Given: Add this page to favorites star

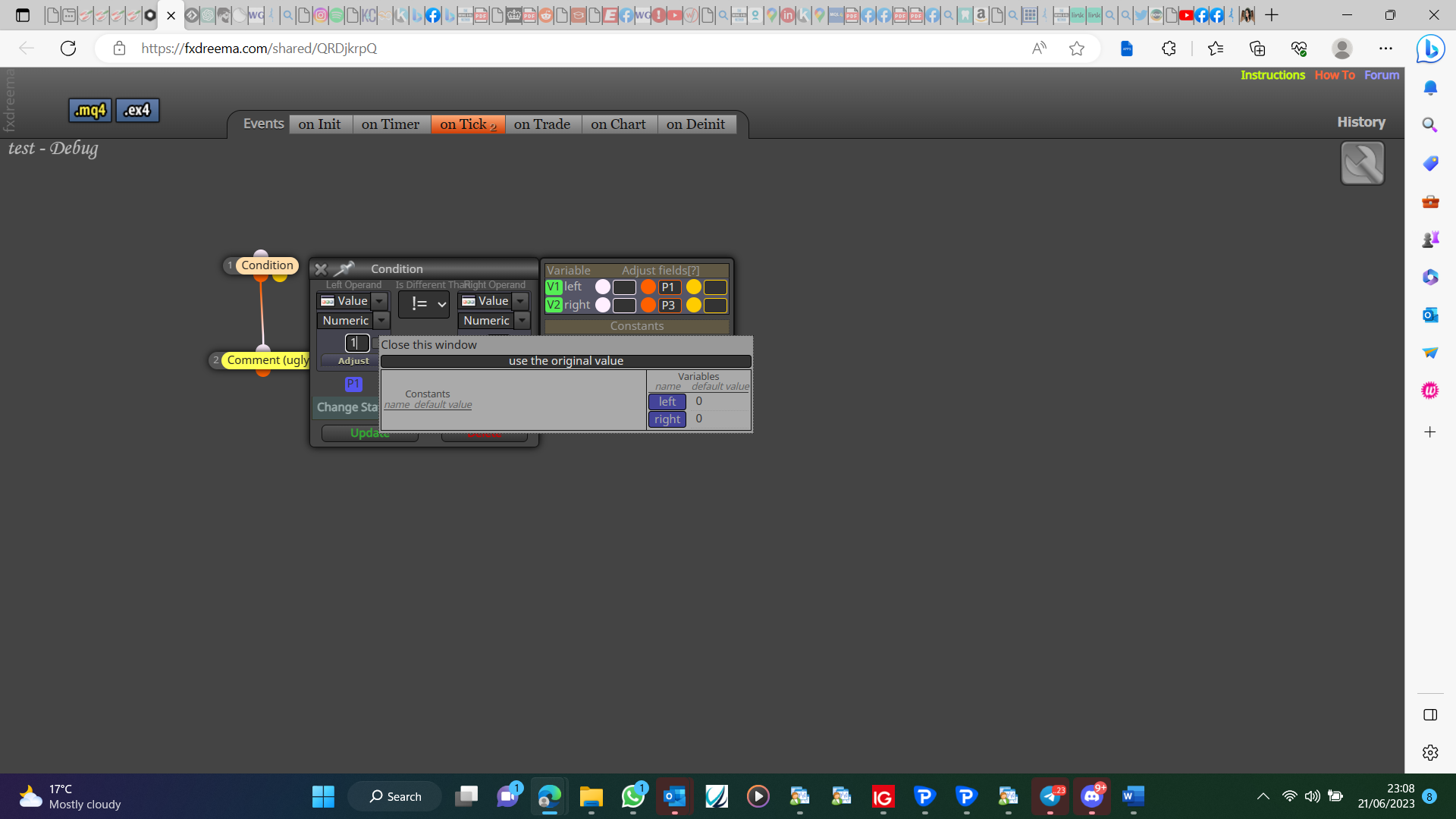Looking at the screenshot, I should (x=1077, y=49).
